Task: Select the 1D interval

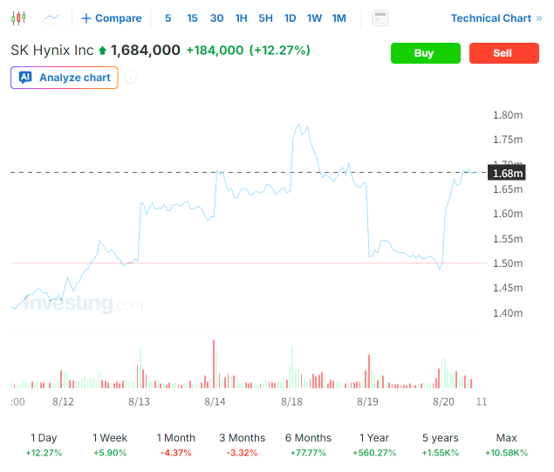Action: click(290, 18)
